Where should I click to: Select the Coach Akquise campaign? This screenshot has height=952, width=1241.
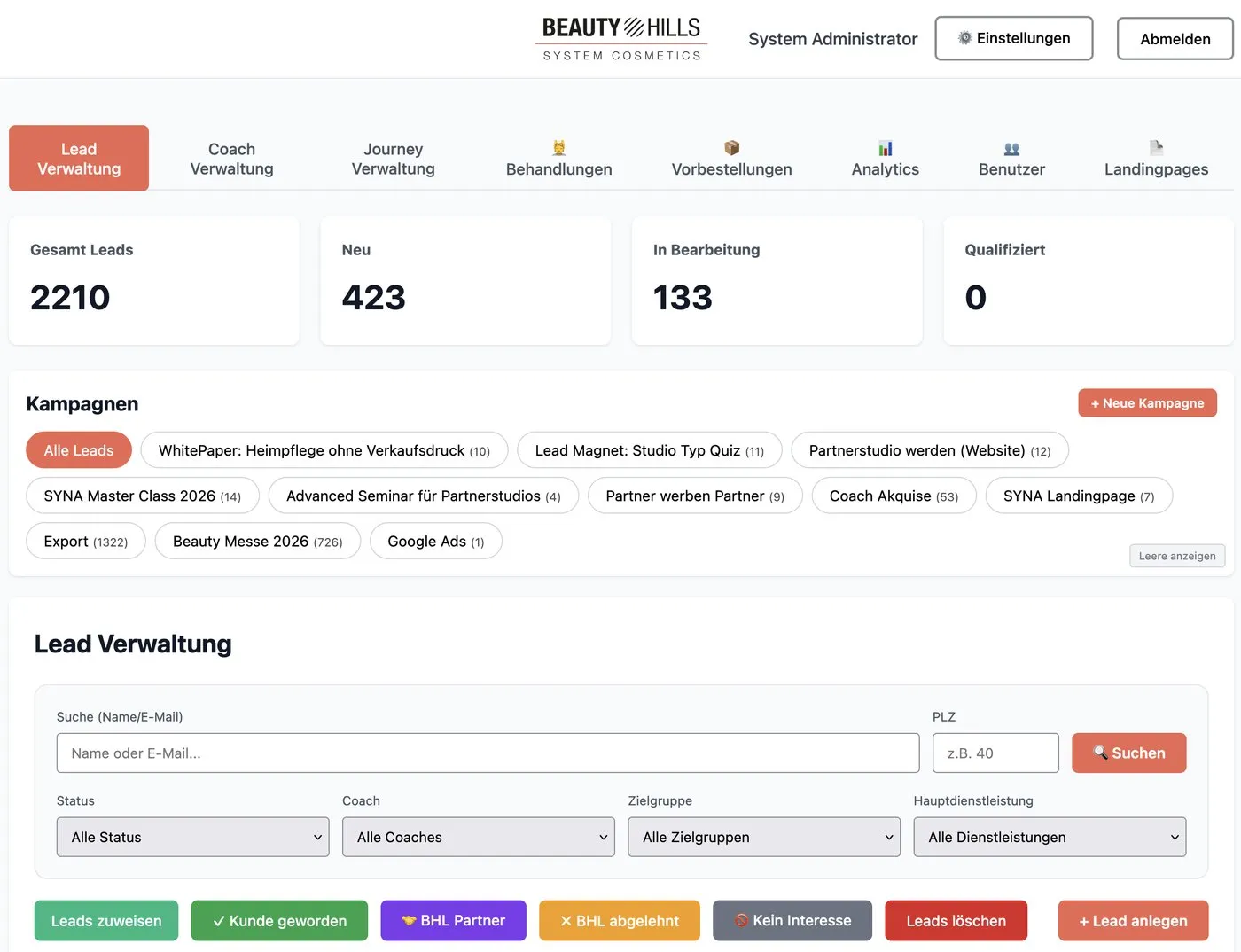click(x=894, y=496)
